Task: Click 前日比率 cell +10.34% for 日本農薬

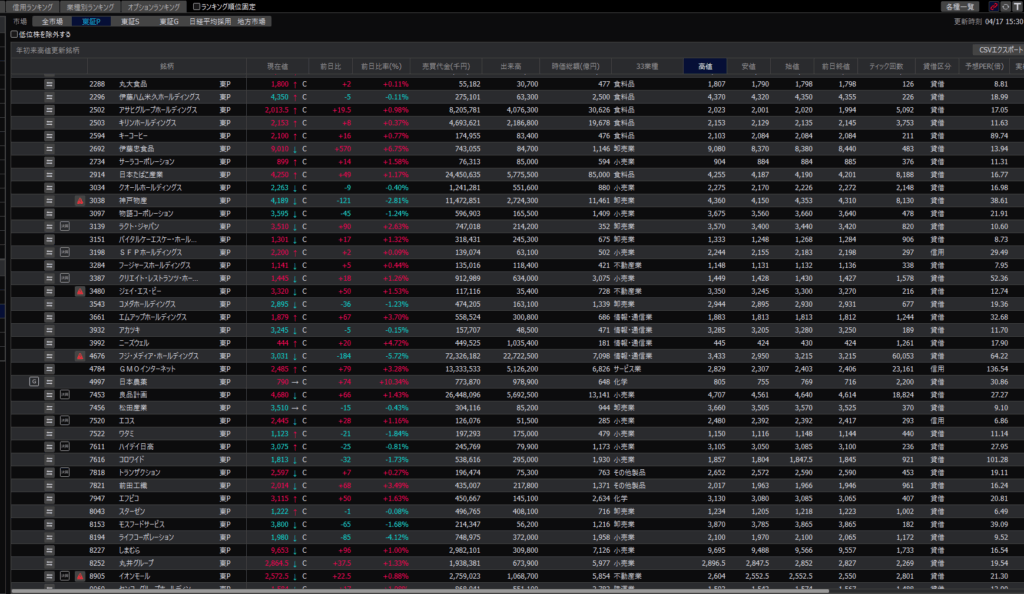Action: click(394, 382)
